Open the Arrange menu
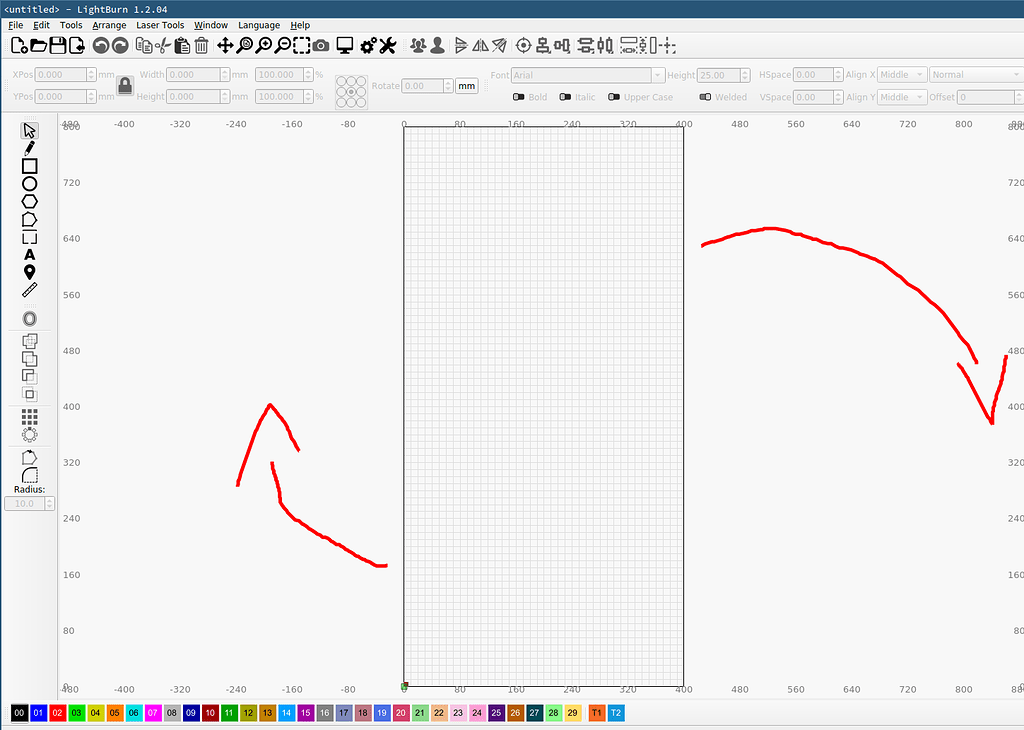This screenshot has height=730, width=1024. click(x=108, y=25)
